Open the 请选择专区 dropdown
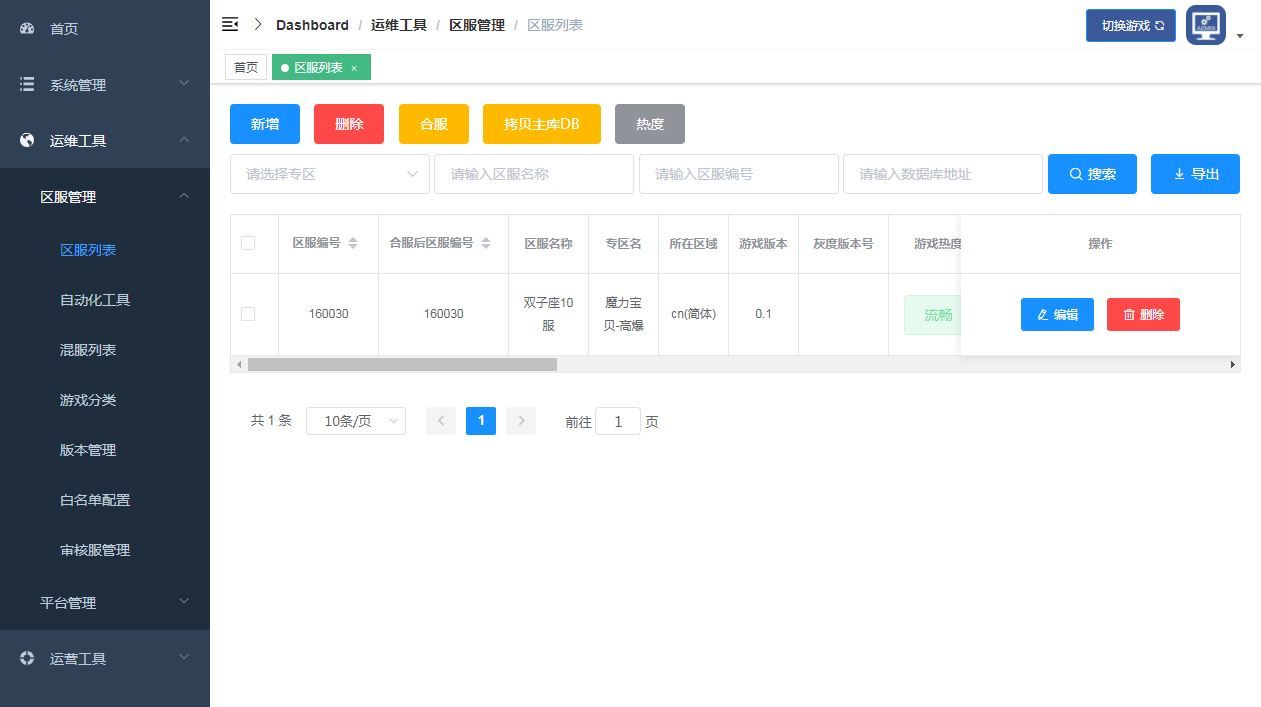Viewport: 1261px width, 707px height. point(330,174)
